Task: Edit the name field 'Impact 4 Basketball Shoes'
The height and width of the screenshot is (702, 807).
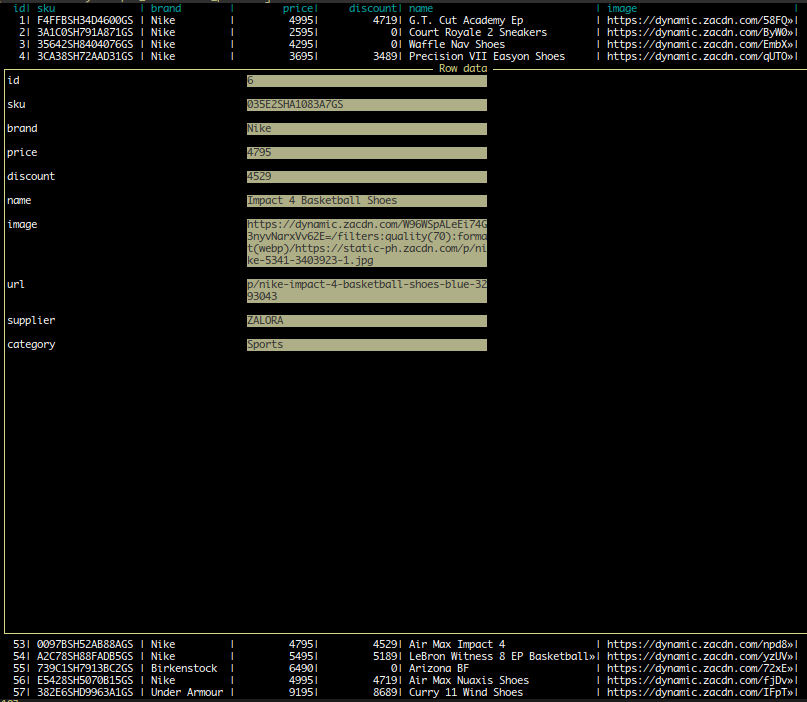Action: pos(366,201)
